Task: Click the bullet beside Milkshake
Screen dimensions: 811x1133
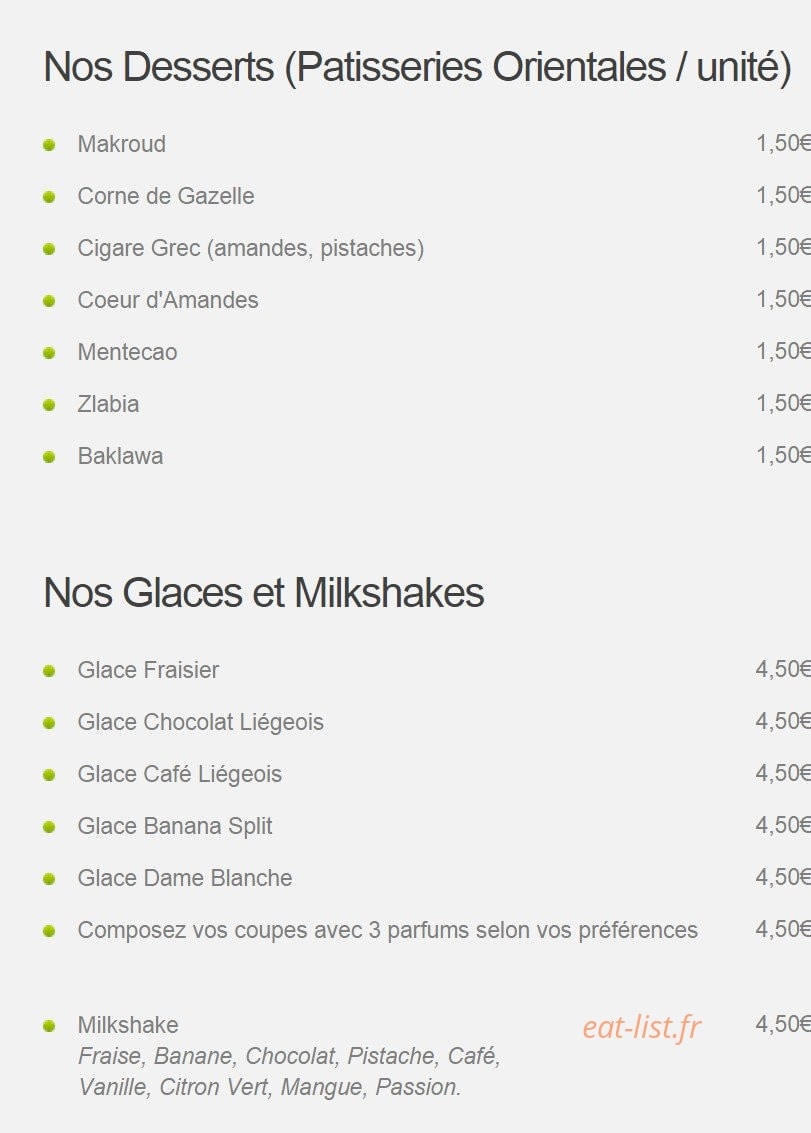Action: [49, 1026]
